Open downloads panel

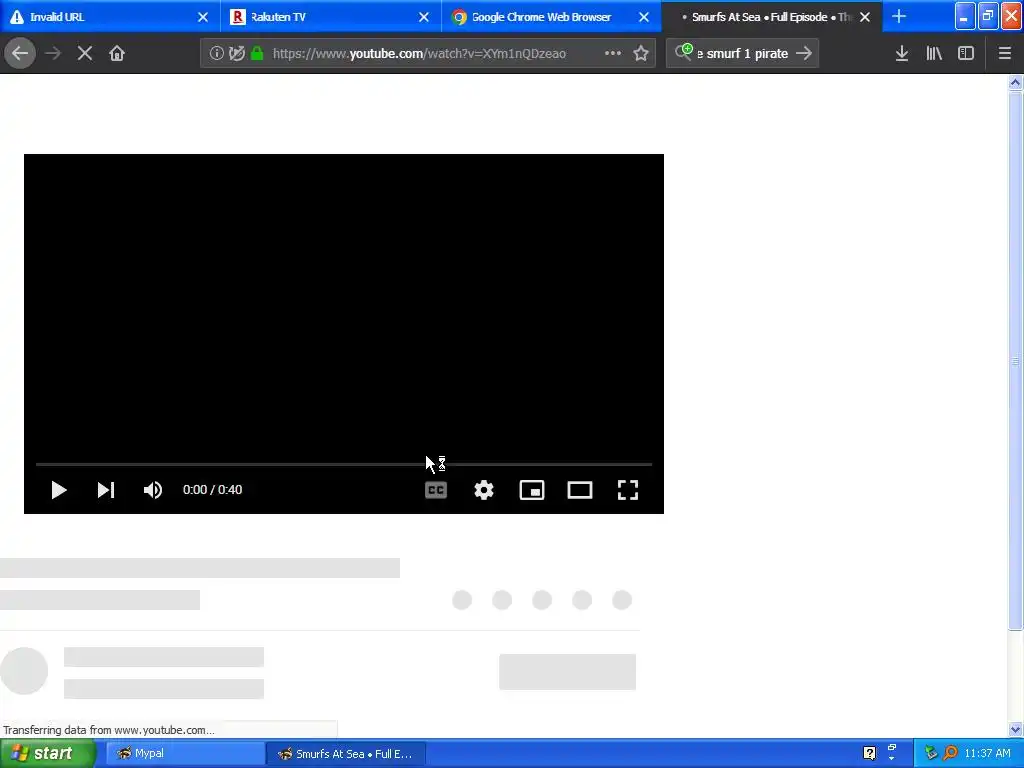[902, 54]
